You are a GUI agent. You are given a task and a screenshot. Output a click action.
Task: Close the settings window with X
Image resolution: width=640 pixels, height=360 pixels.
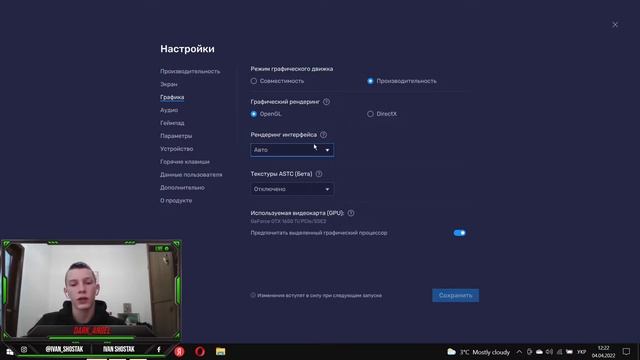615,25
